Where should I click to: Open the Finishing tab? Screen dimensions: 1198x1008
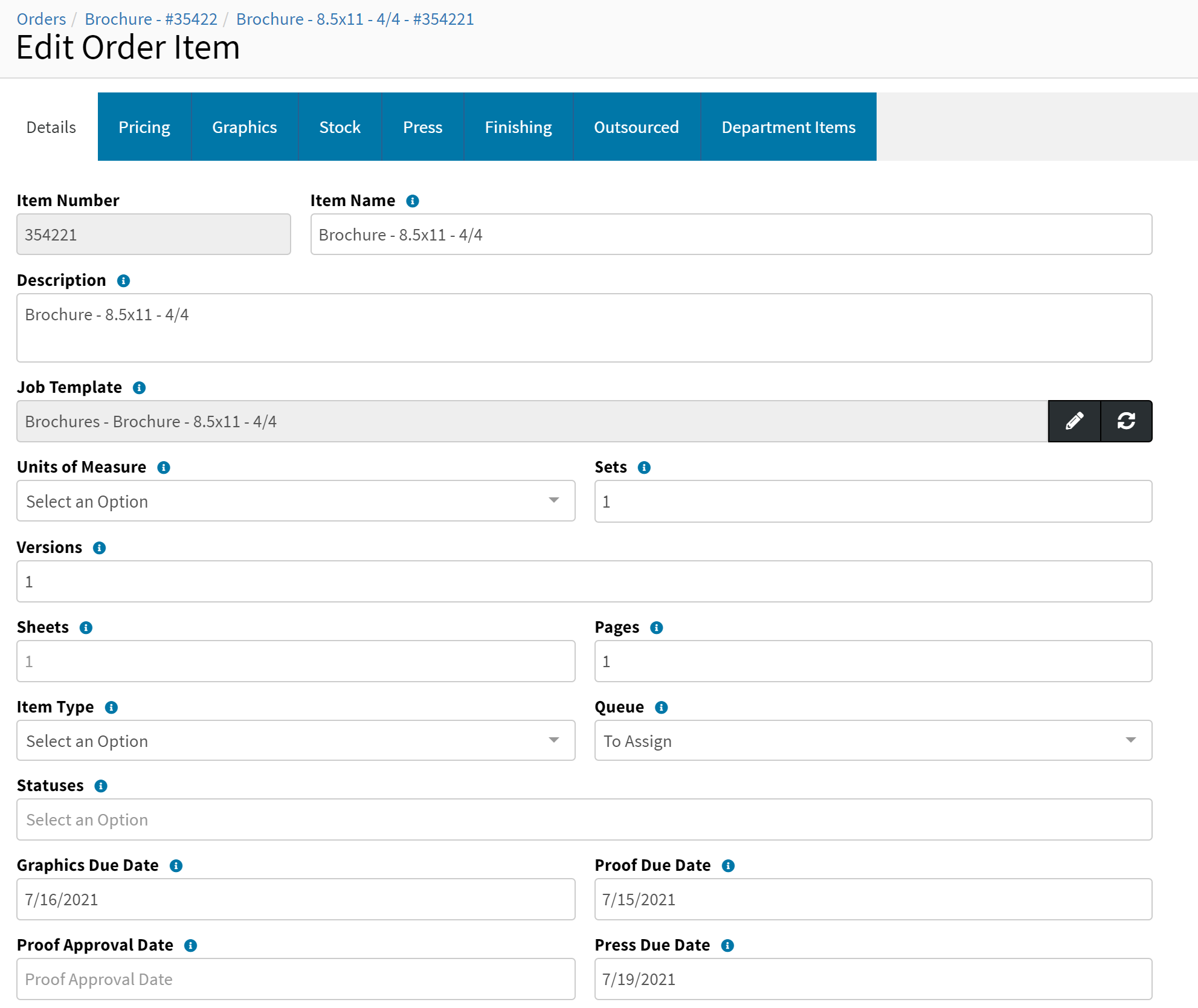[518, 127]
